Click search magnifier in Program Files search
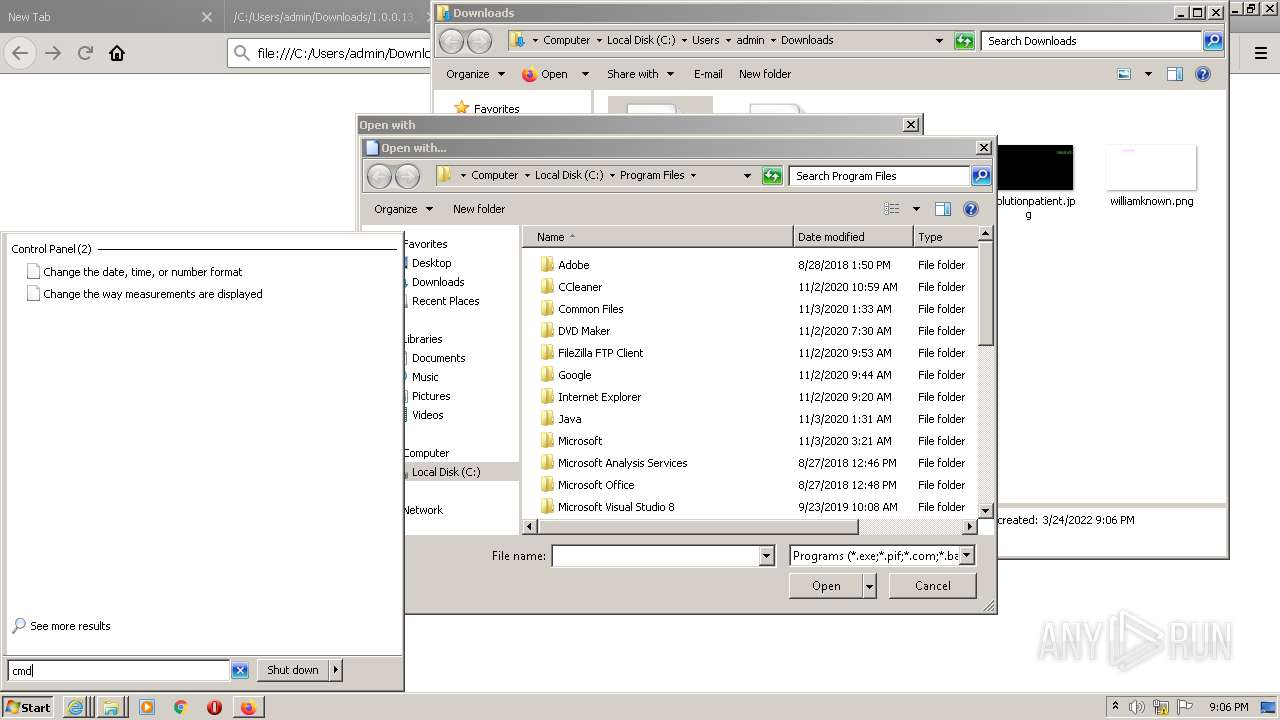This screenshot has height=720, width=1280. point(981,176)
